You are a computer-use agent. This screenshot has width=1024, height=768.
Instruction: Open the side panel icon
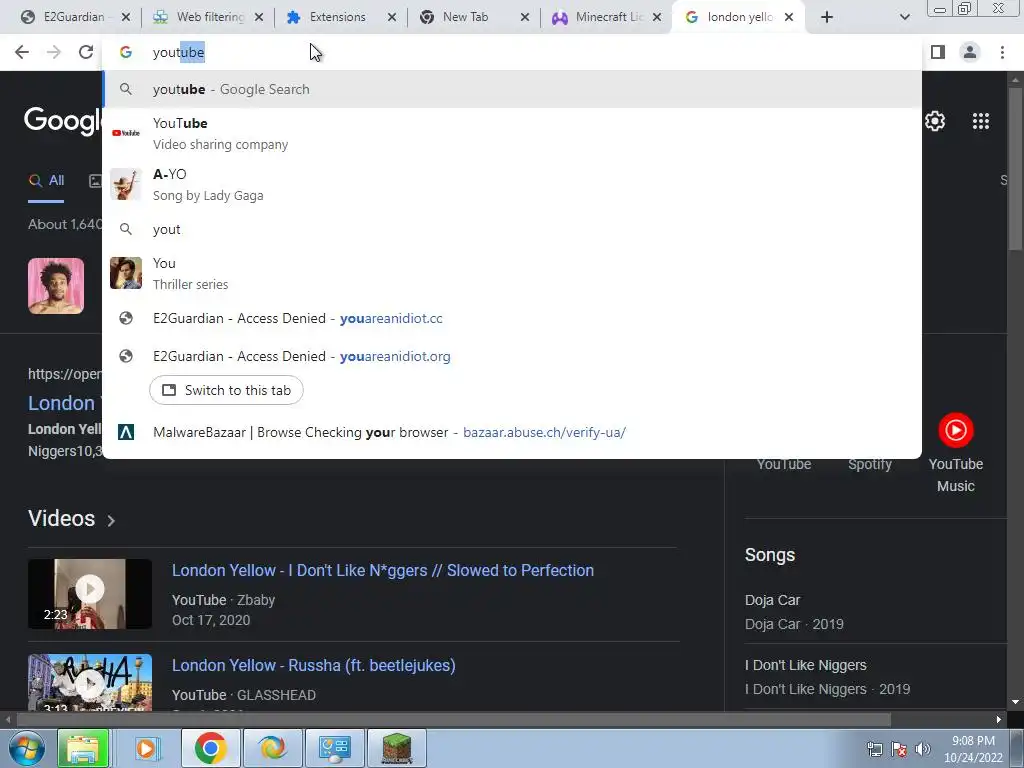point(938,52)
